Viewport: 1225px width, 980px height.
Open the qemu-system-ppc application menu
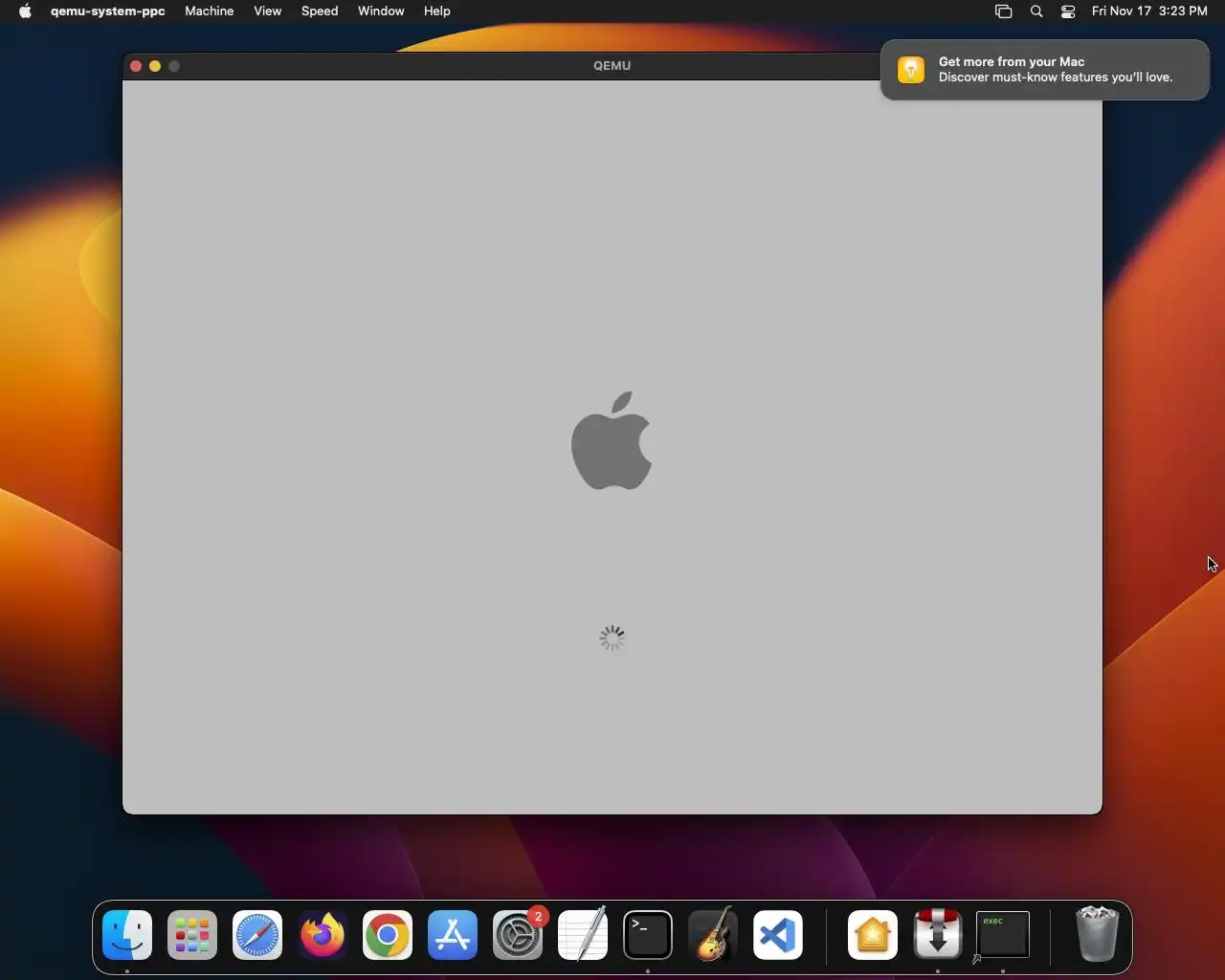[x=108, y=11]
